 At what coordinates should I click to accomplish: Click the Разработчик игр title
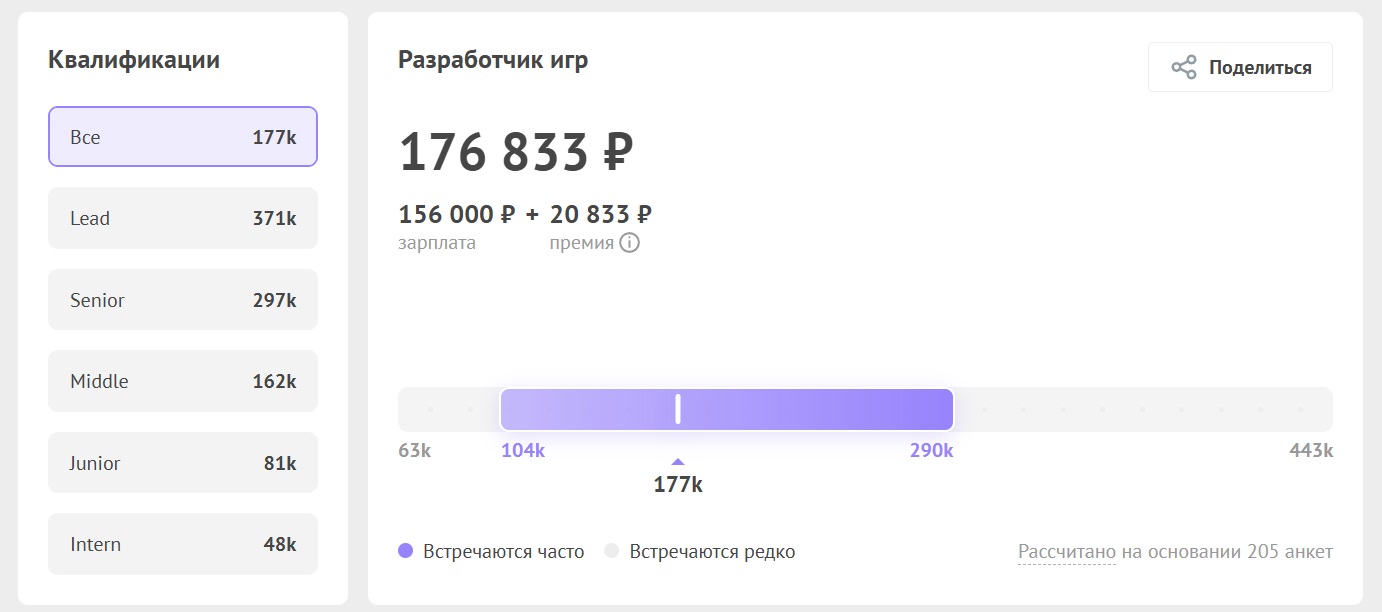pos(492,60)
